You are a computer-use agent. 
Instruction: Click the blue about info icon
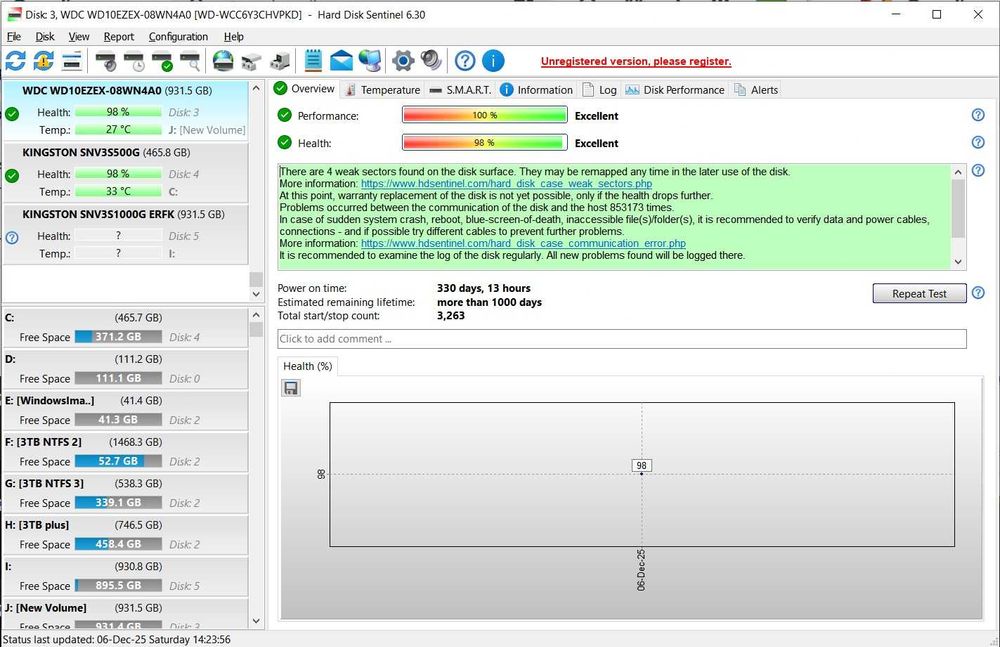tap(493, 61)
